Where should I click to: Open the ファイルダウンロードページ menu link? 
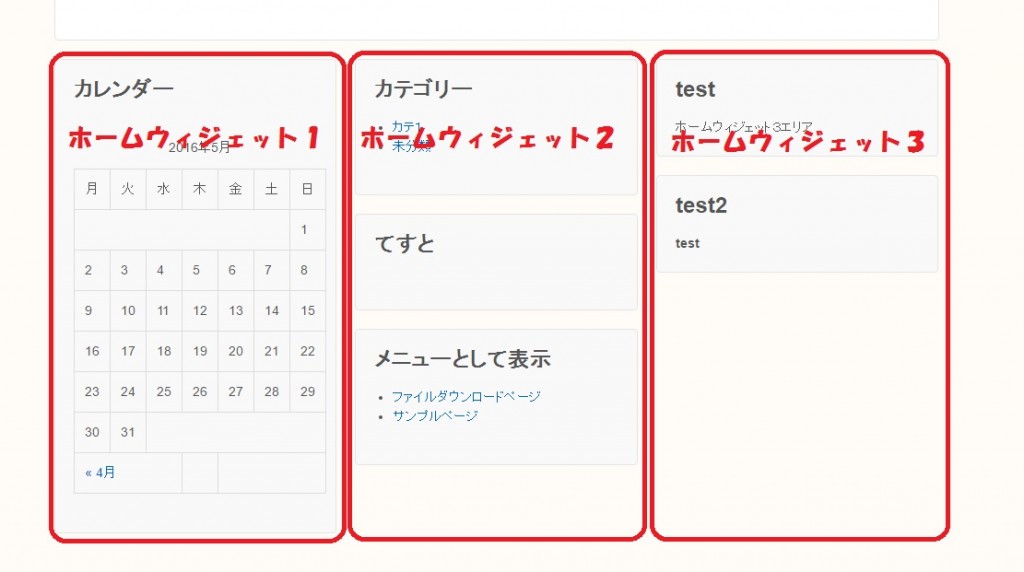tap(466, 396)
